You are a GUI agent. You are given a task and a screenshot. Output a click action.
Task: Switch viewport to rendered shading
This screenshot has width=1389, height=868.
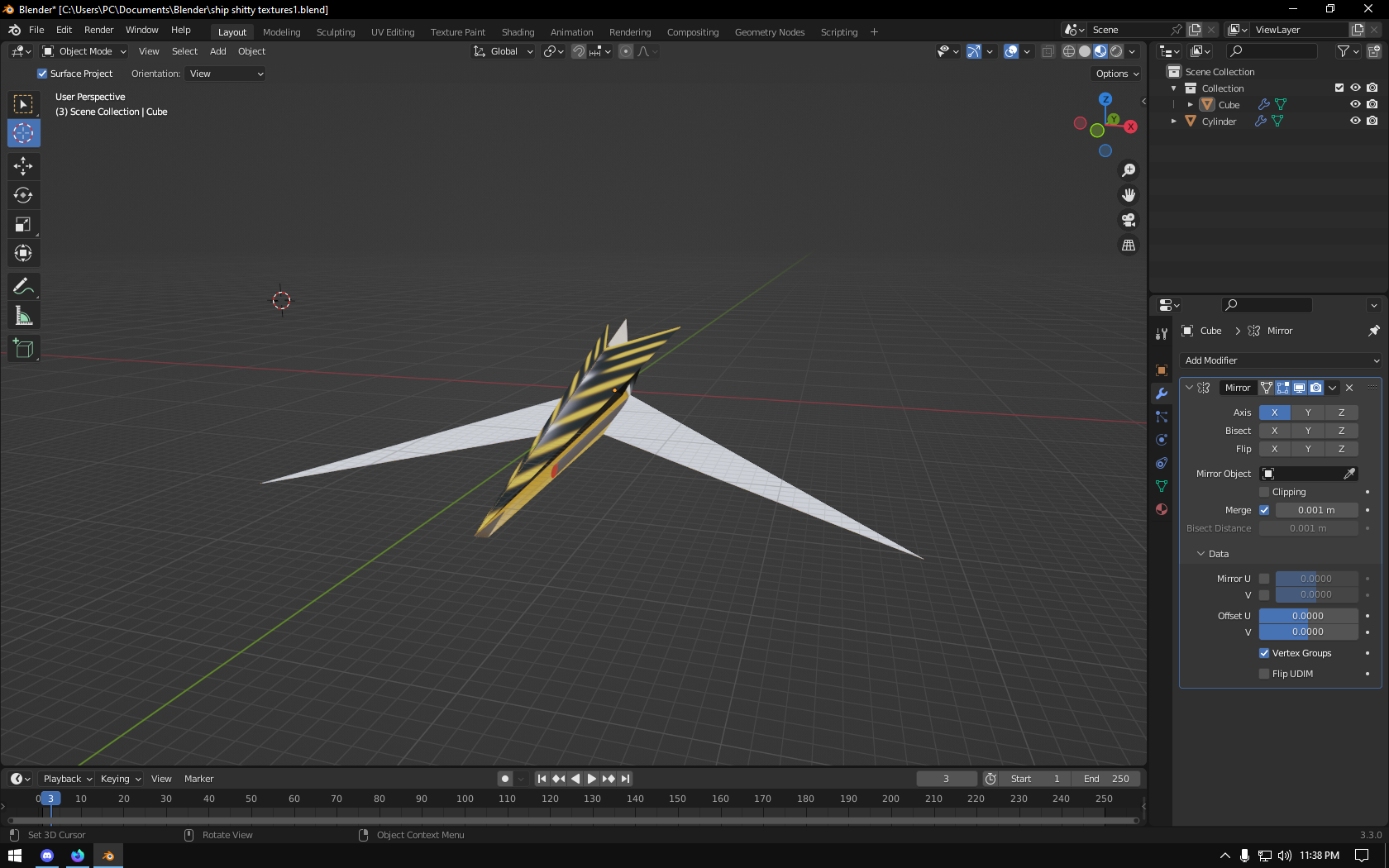click(x=1116, y=51)
